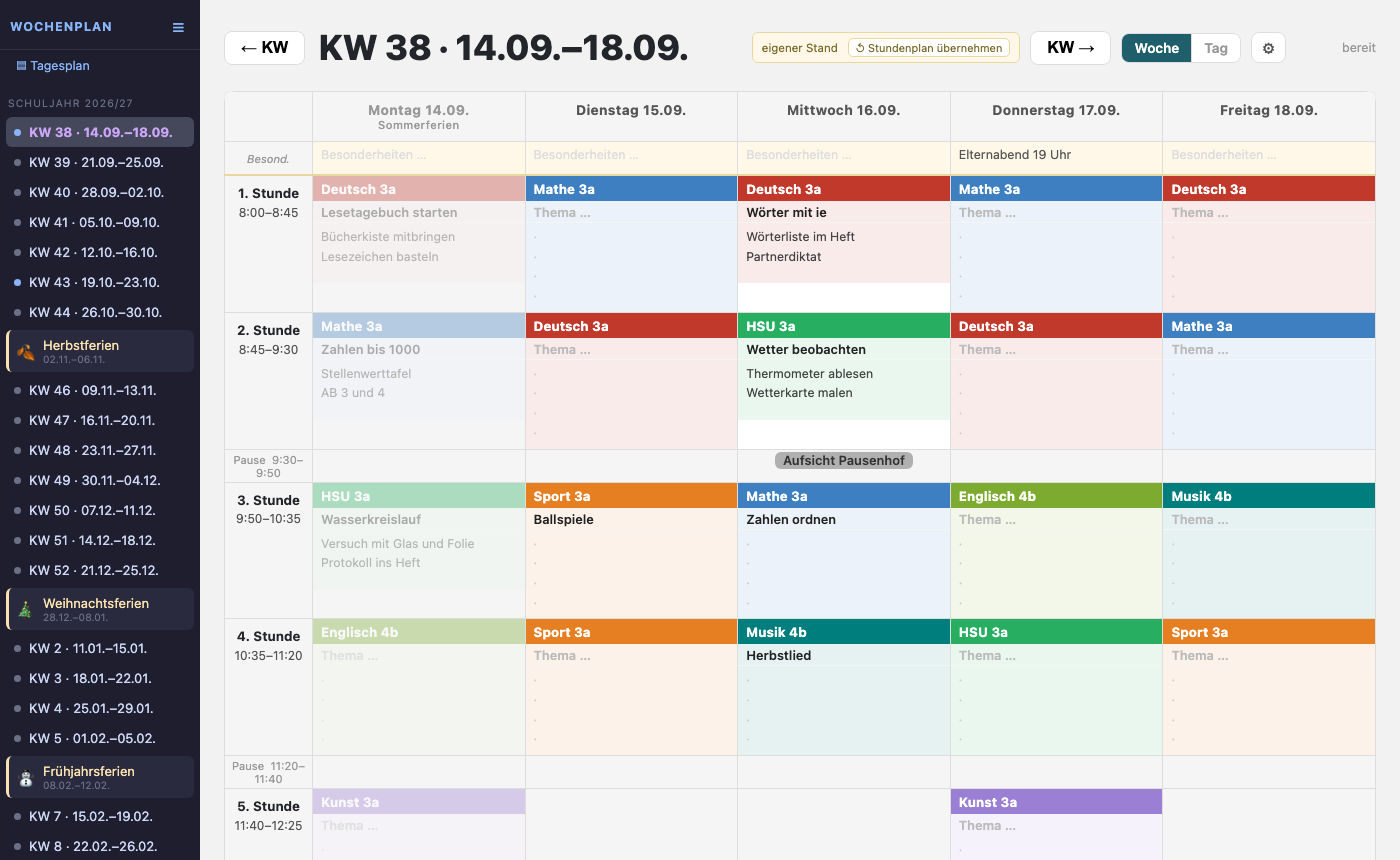Go to the next week (KW →)
The width and height of the screenshot is (1400, 860).
coord(1070,48)
